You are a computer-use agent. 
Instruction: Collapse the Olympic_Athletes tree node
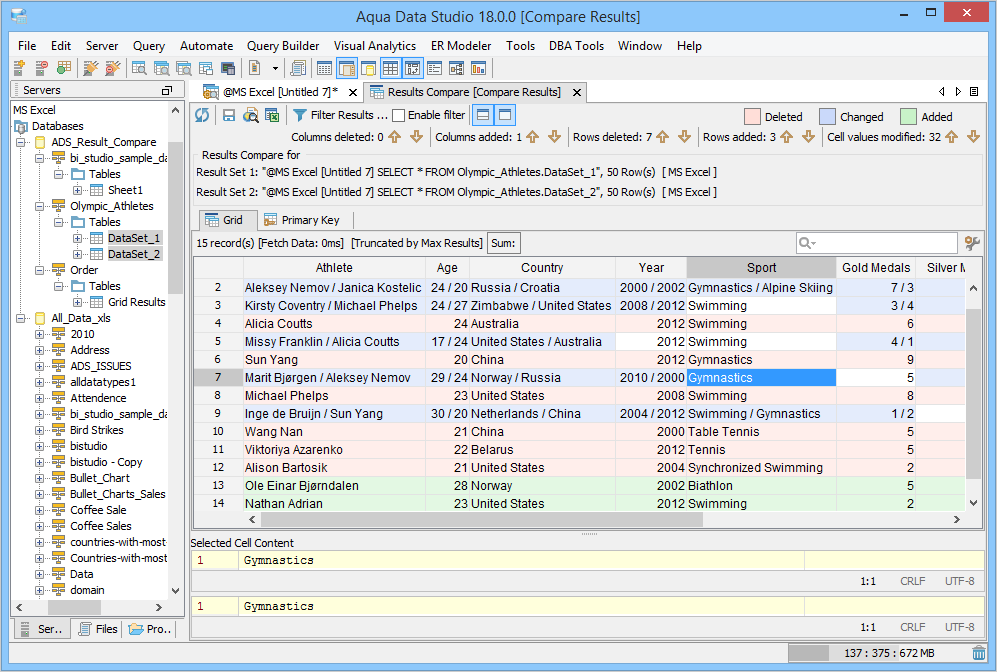click(39, 206)
